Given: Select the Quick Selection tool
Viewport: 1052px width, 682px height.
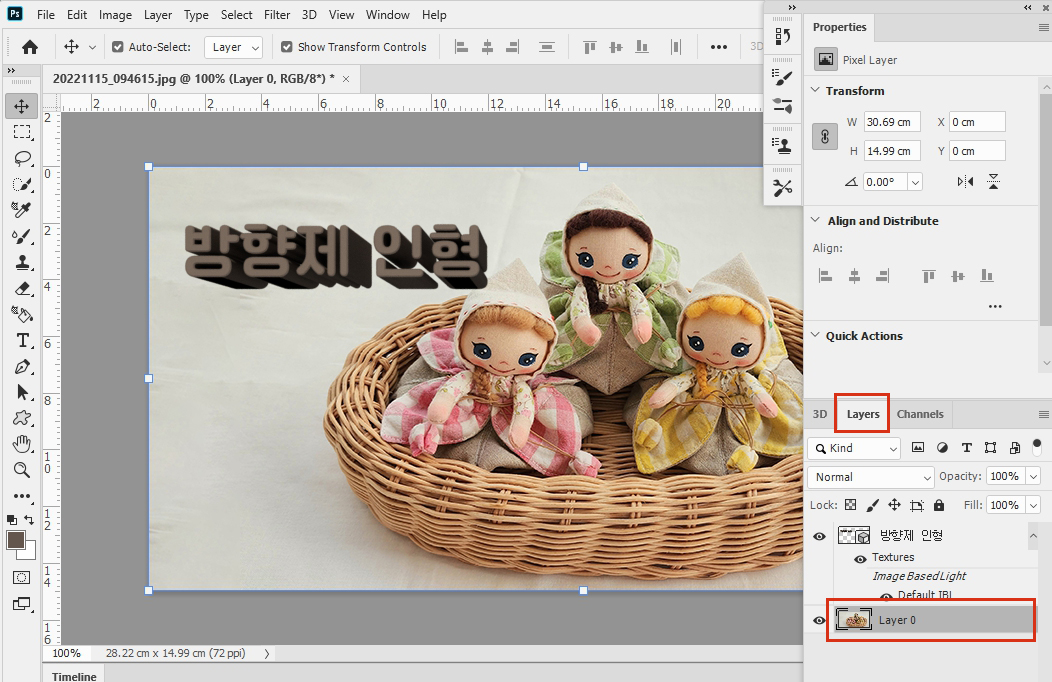Looking at the screenshot, I should tap(22, 184).
